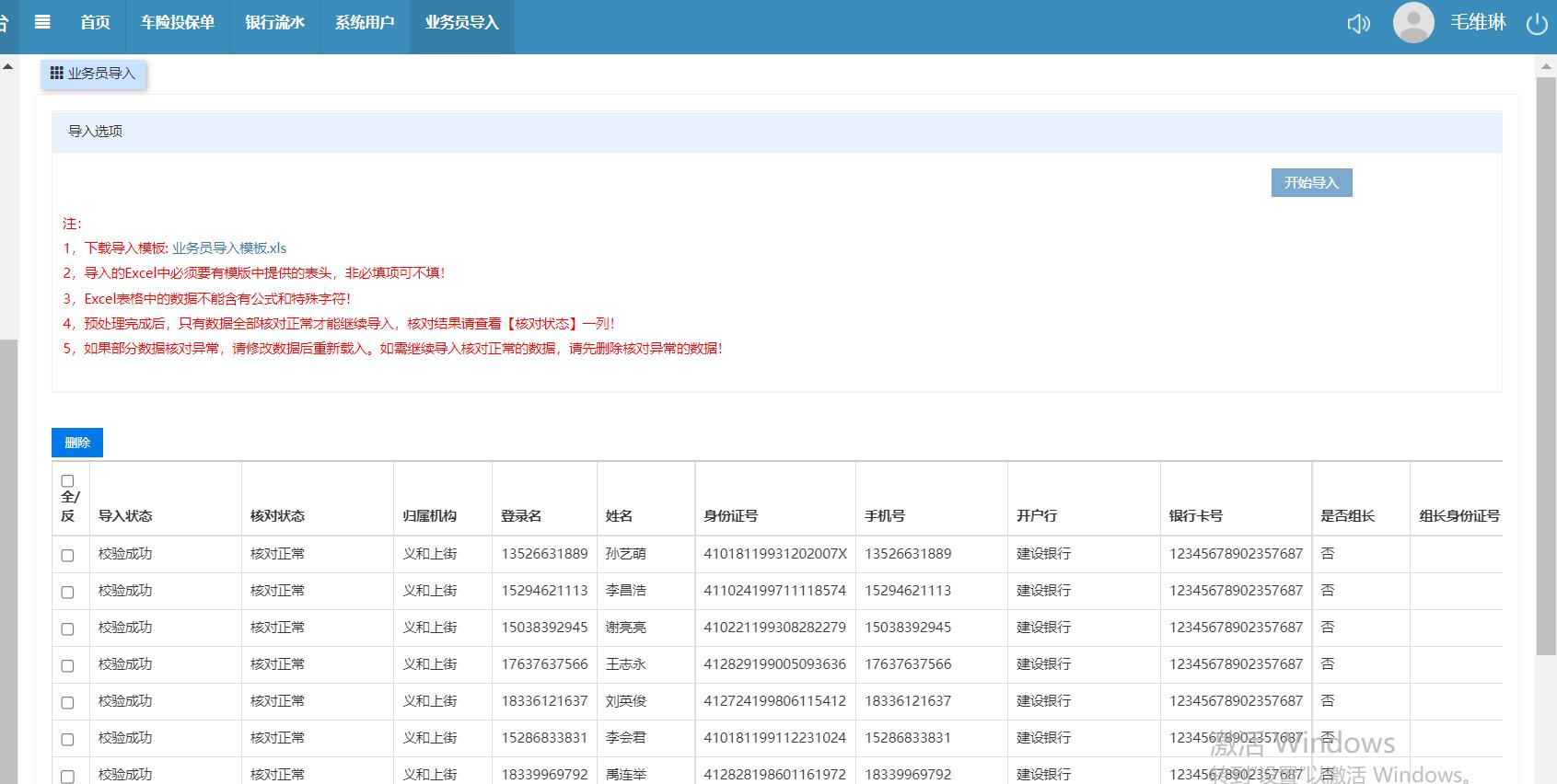The image size is (1557, 784).
Task: Go to 银行流水 menu item
Action: [x=274, y=23]
